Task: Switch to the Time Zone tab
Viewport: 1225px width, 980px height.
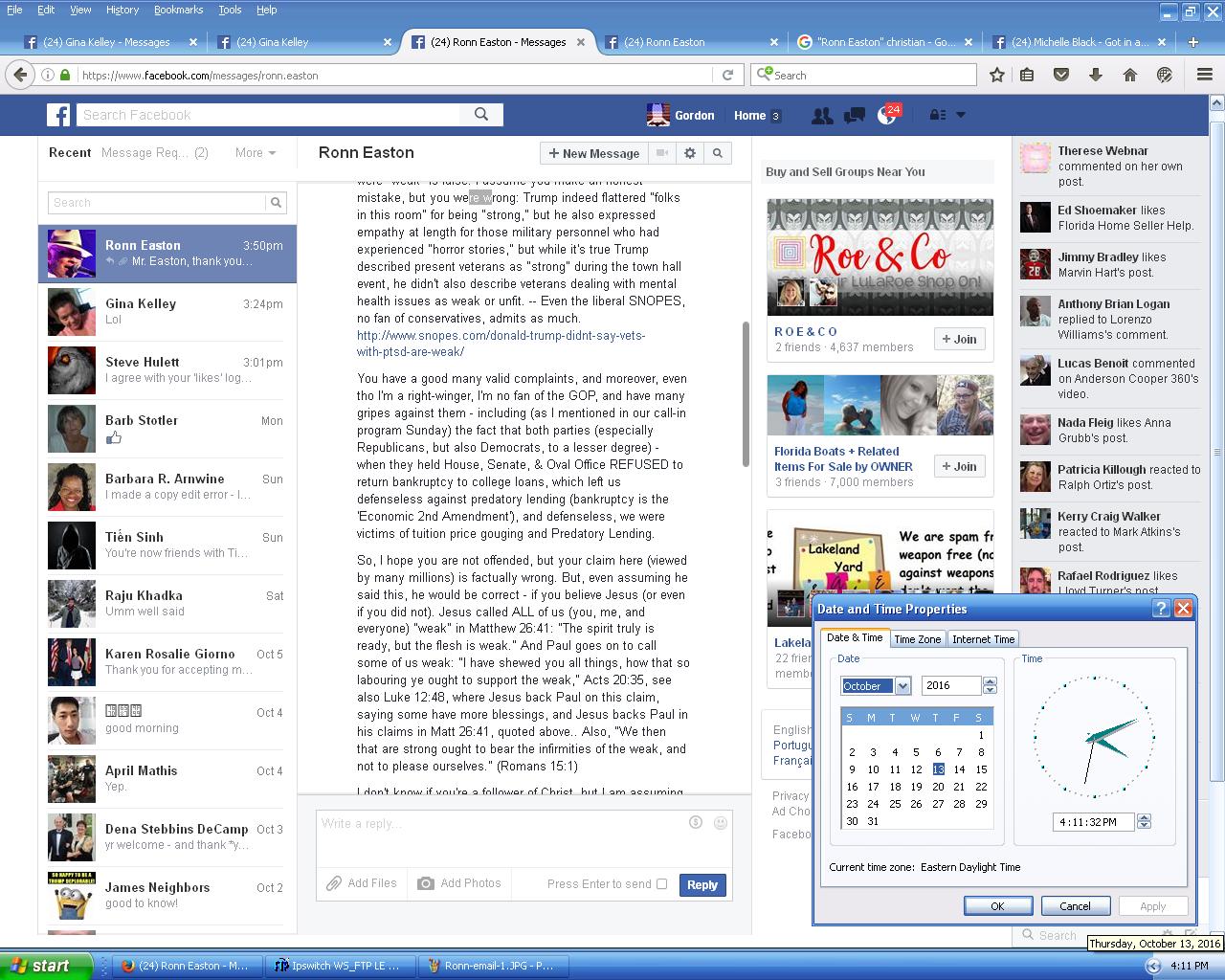Action: point(917,639)
